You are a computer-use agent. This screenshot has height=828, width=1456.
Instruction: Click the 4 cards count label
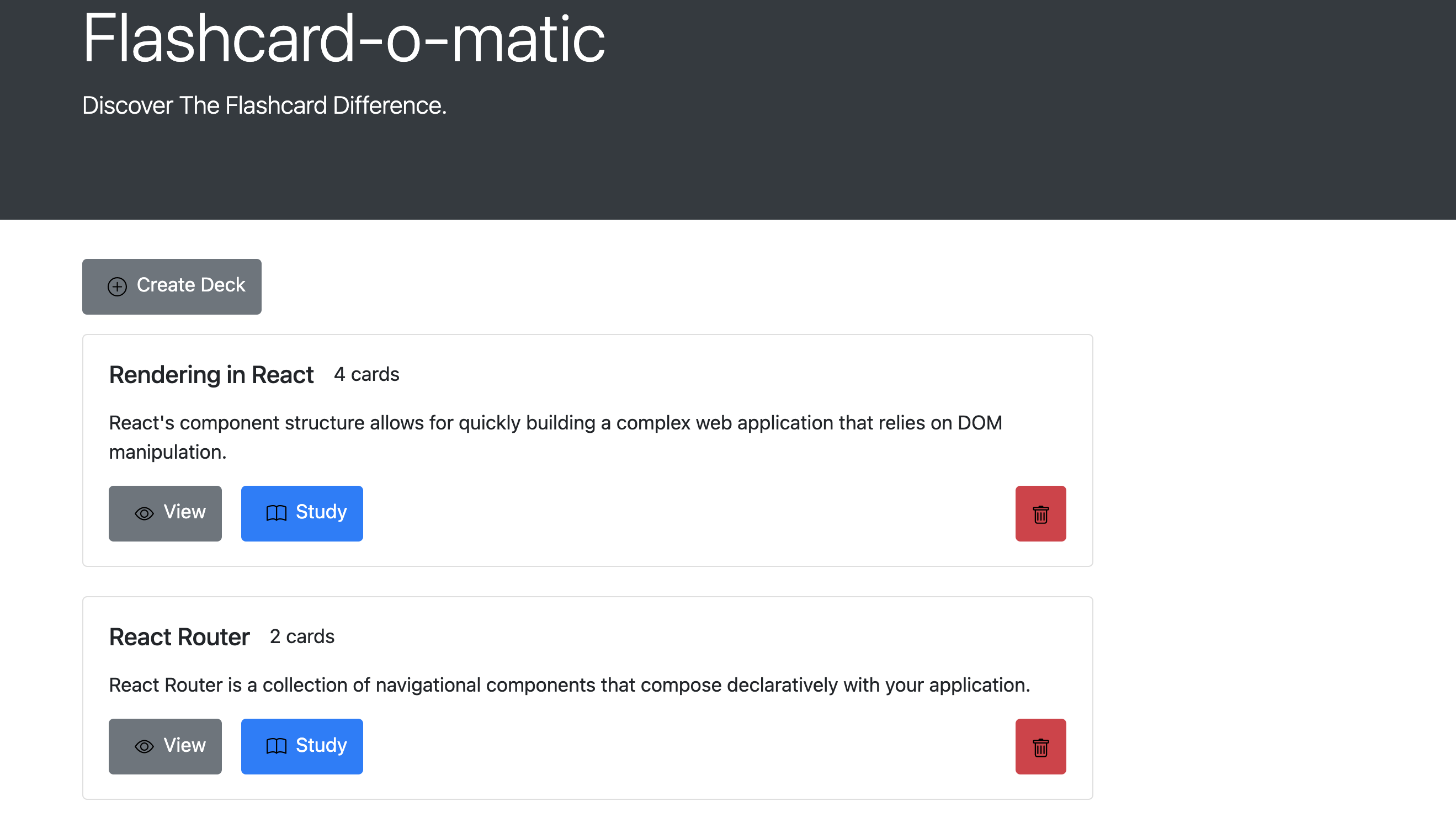366,374
